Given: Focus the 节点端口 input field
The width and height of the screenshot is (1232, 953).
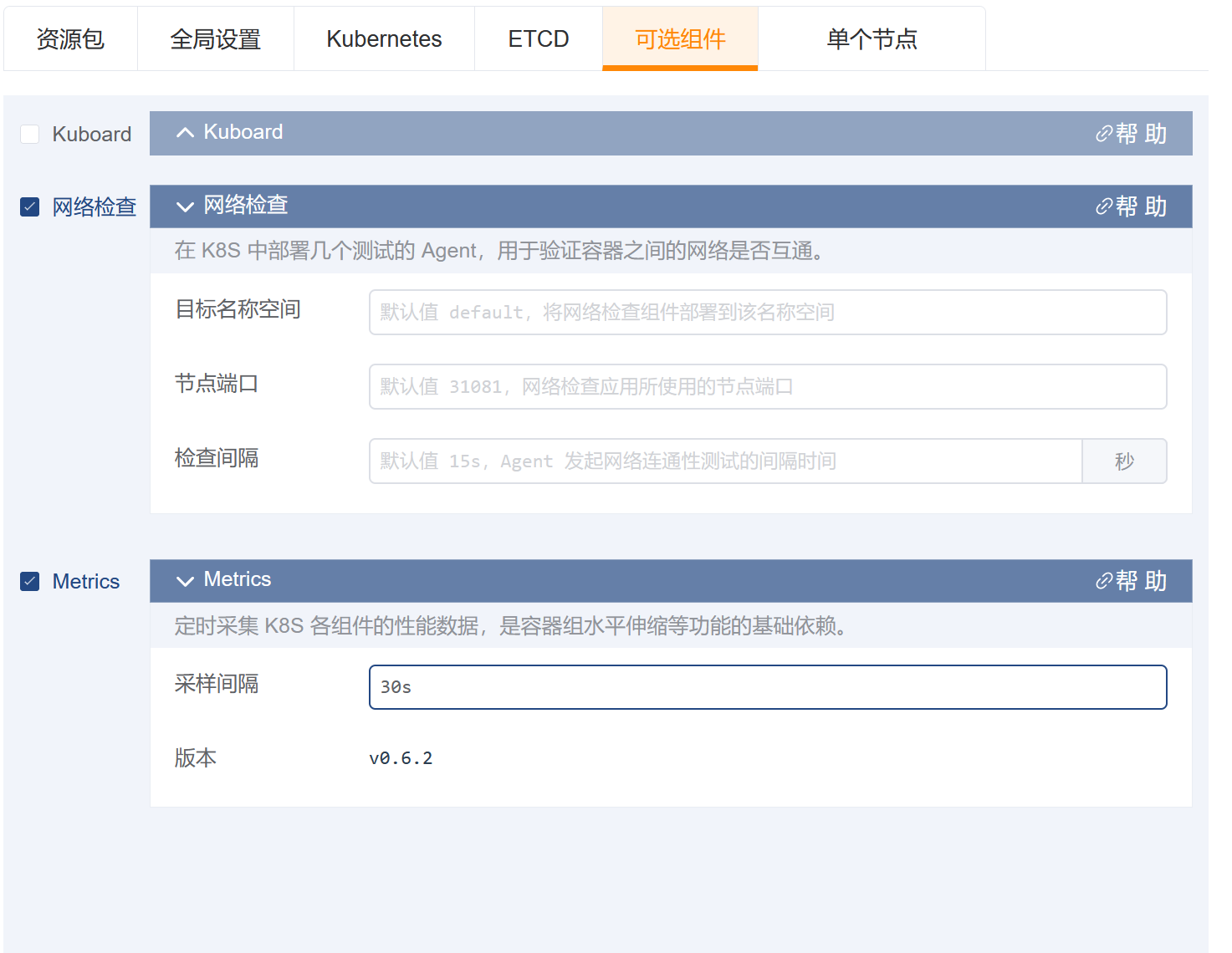Looking at the screenshot, I should [768, 386].
